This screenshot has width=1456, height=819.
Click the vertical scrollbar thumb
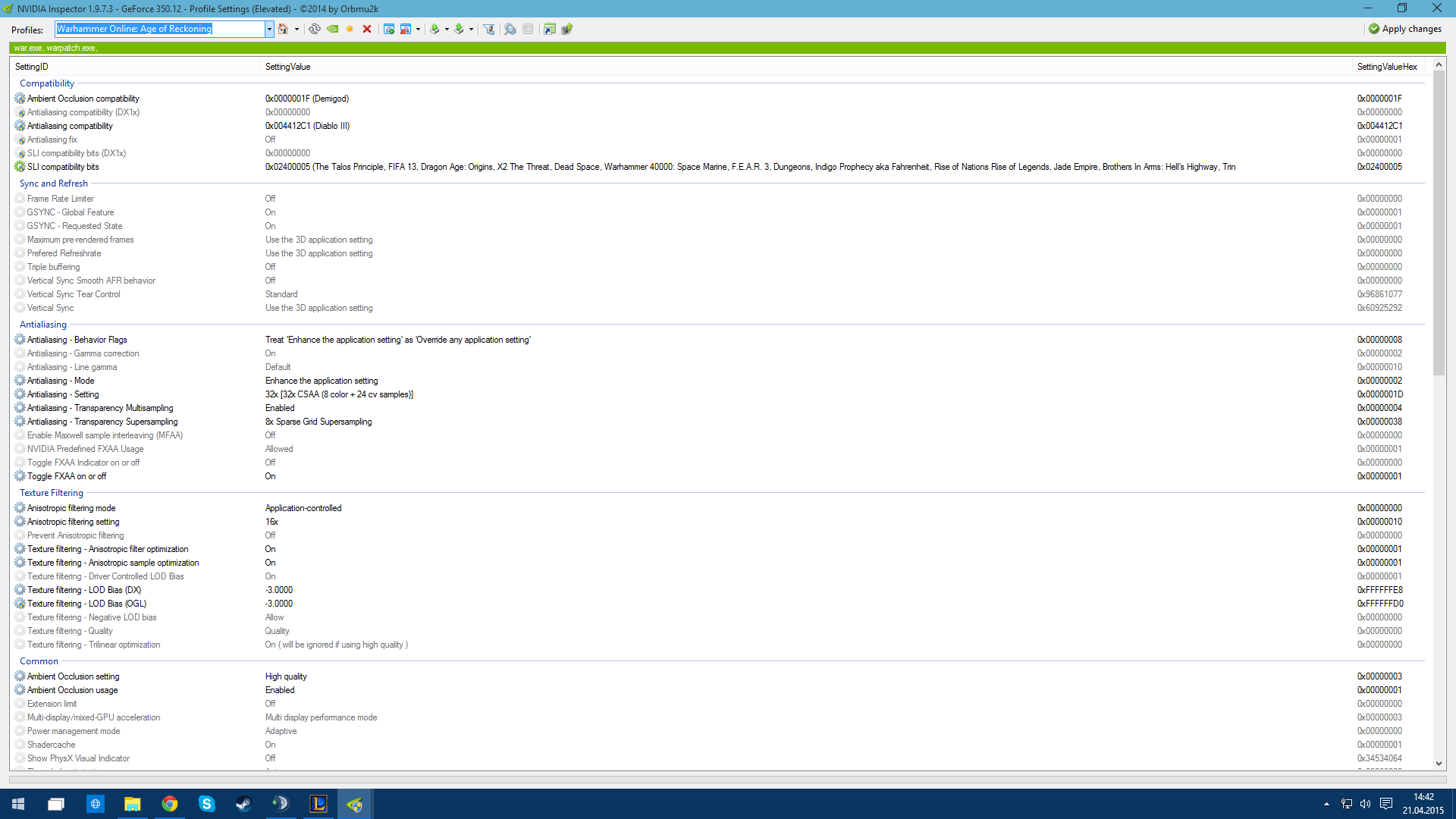tap(1439, 223)
